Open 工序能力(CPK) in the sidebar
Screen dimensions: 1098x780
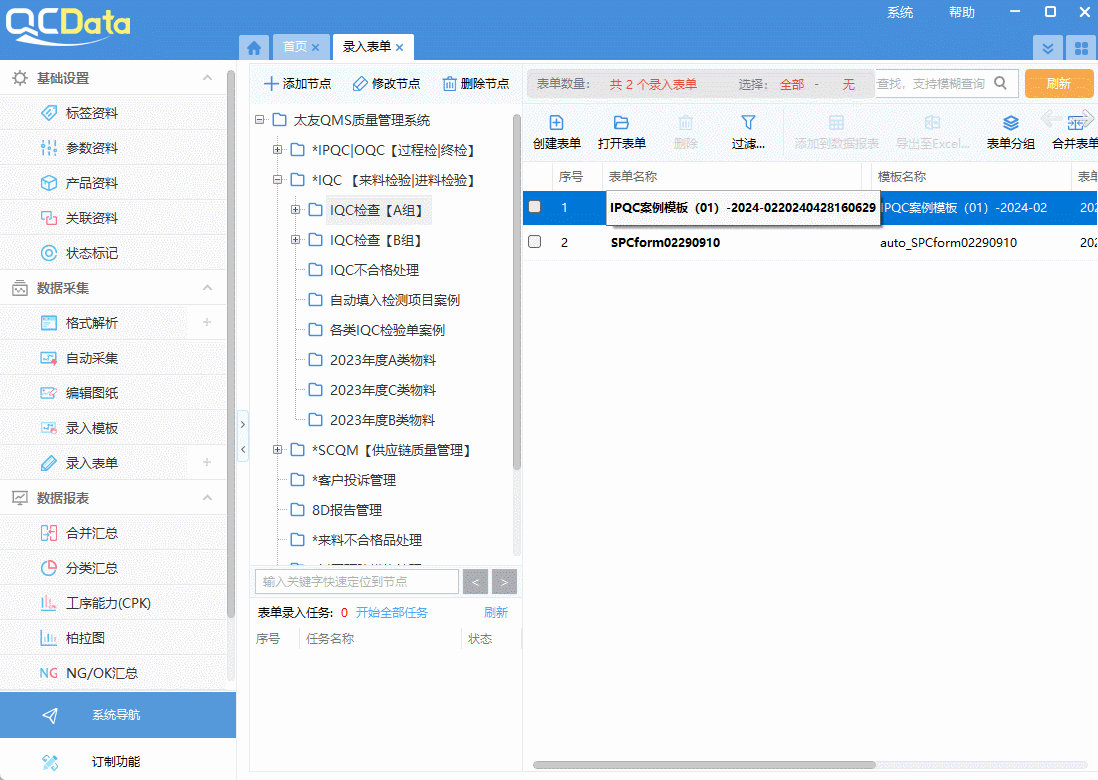108,603
